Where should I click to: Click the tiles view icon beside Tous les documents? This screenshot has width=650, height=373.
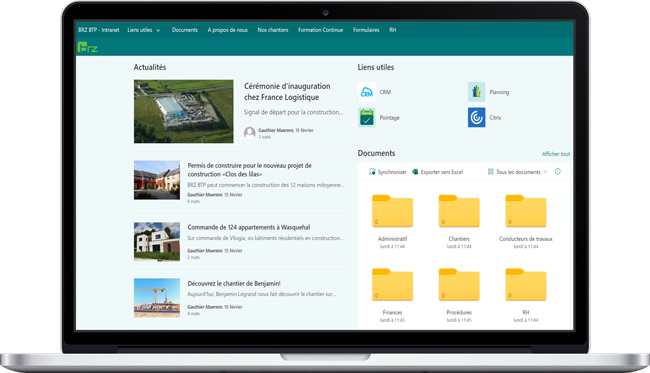(490, 172)
